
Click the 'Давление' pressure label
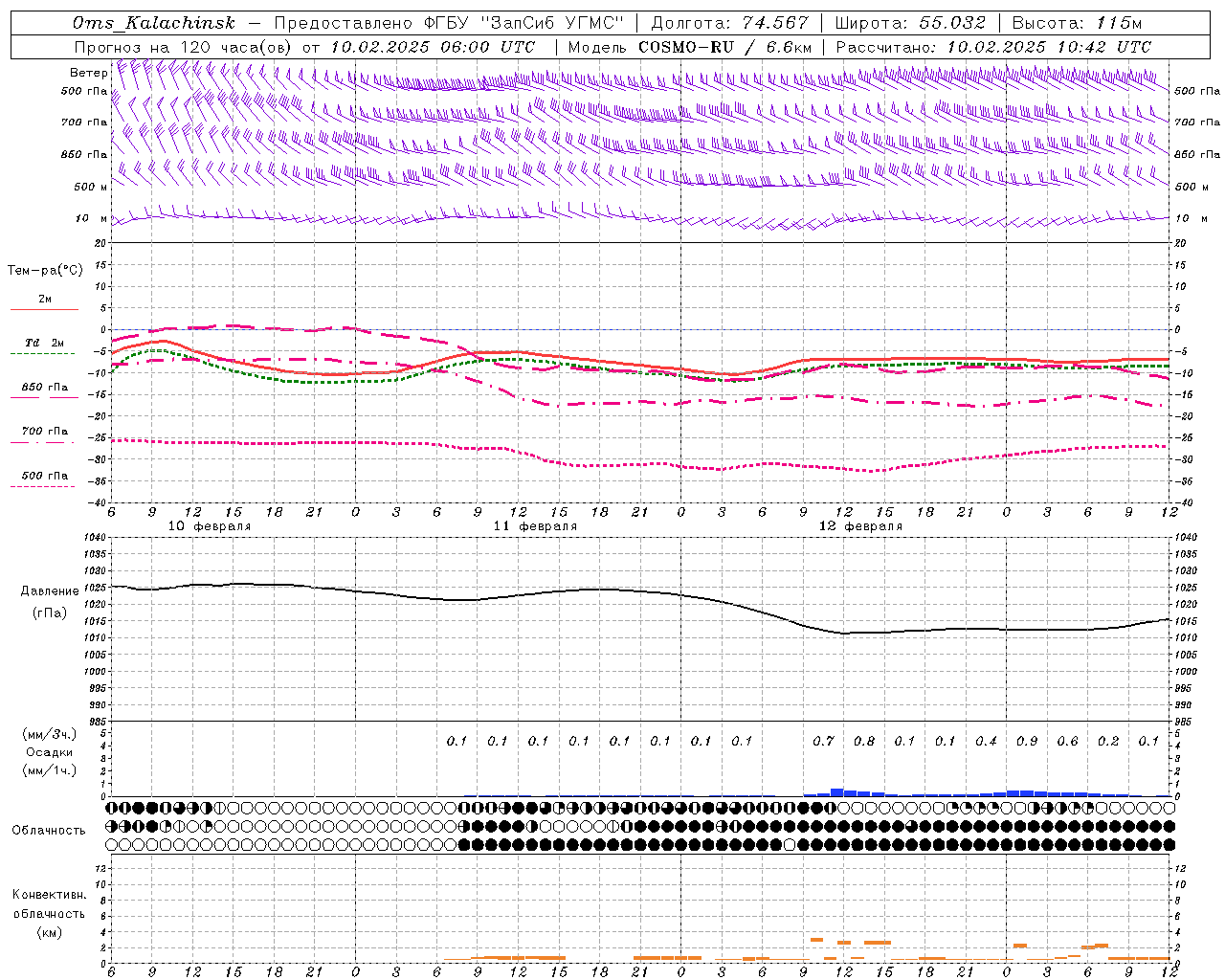[x=51, y=591]
